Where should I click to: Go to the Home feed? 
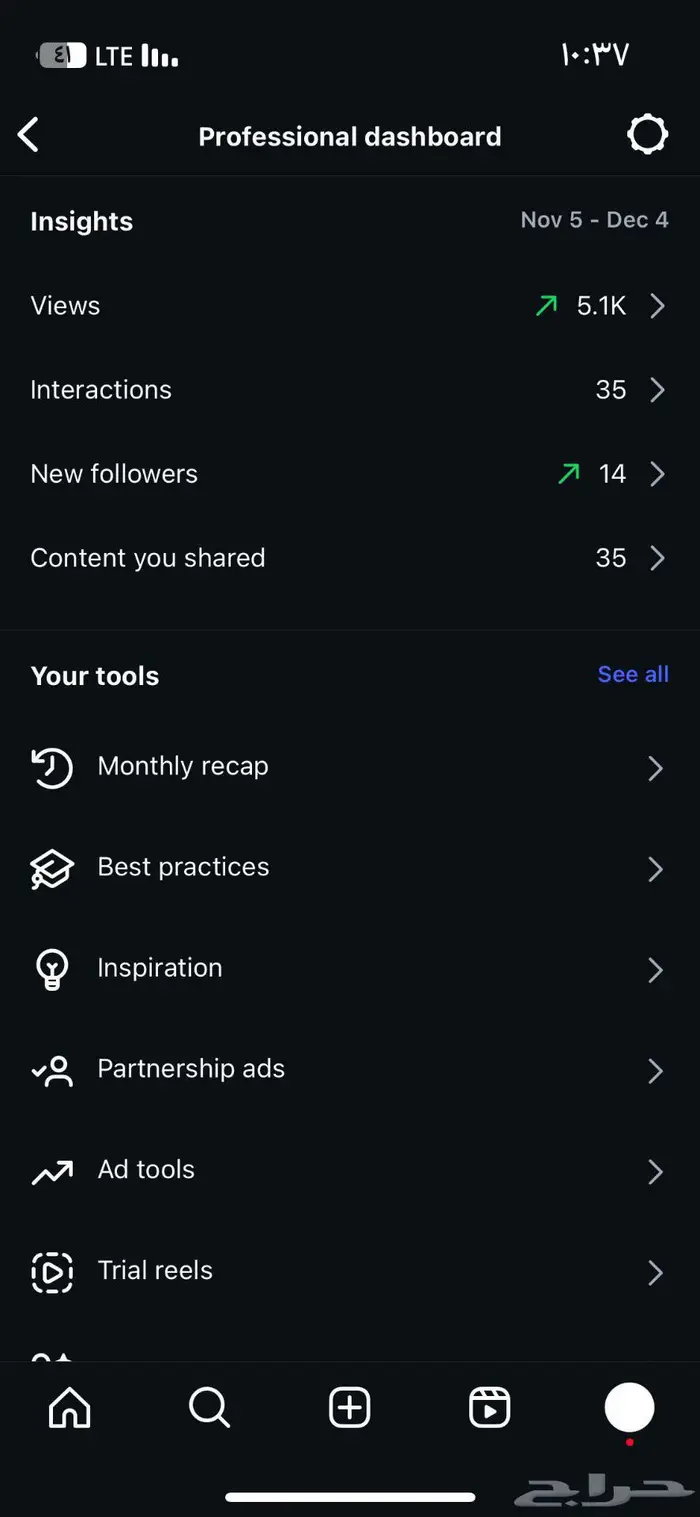point(68,1407)
